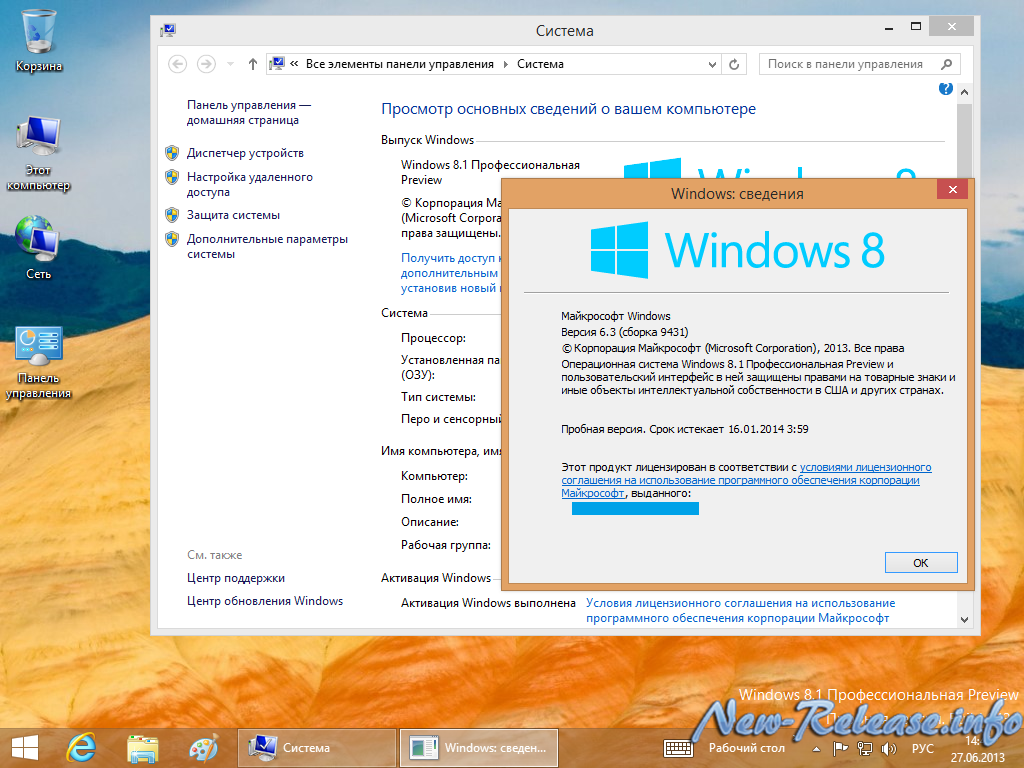This screenshot has width=1024, height=768.
Task: Click the control panel icon in the address bar
Action: [277, 63]
